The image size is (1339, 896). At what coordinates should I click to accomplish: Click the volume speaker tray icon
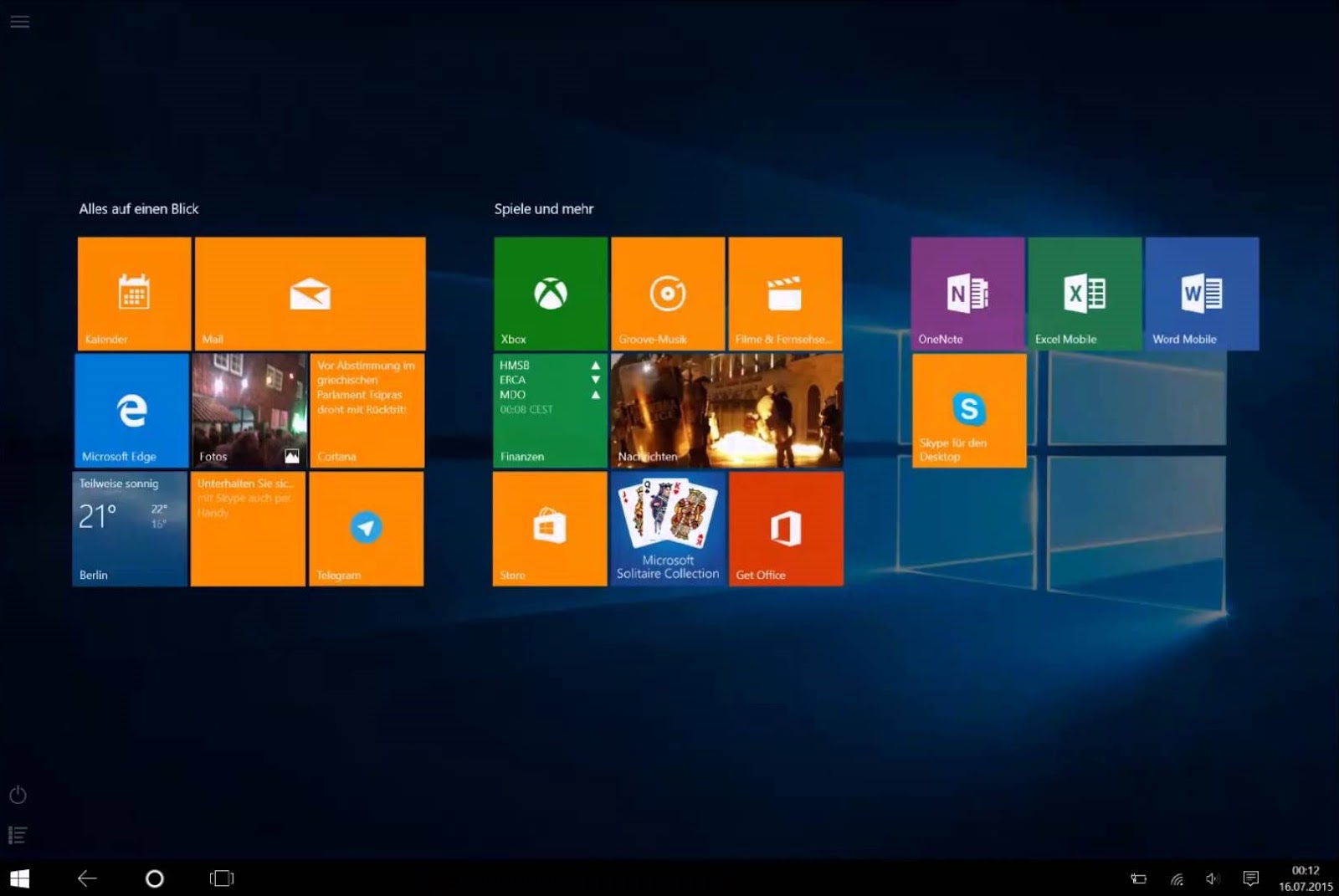click(x=1213, y=878)
